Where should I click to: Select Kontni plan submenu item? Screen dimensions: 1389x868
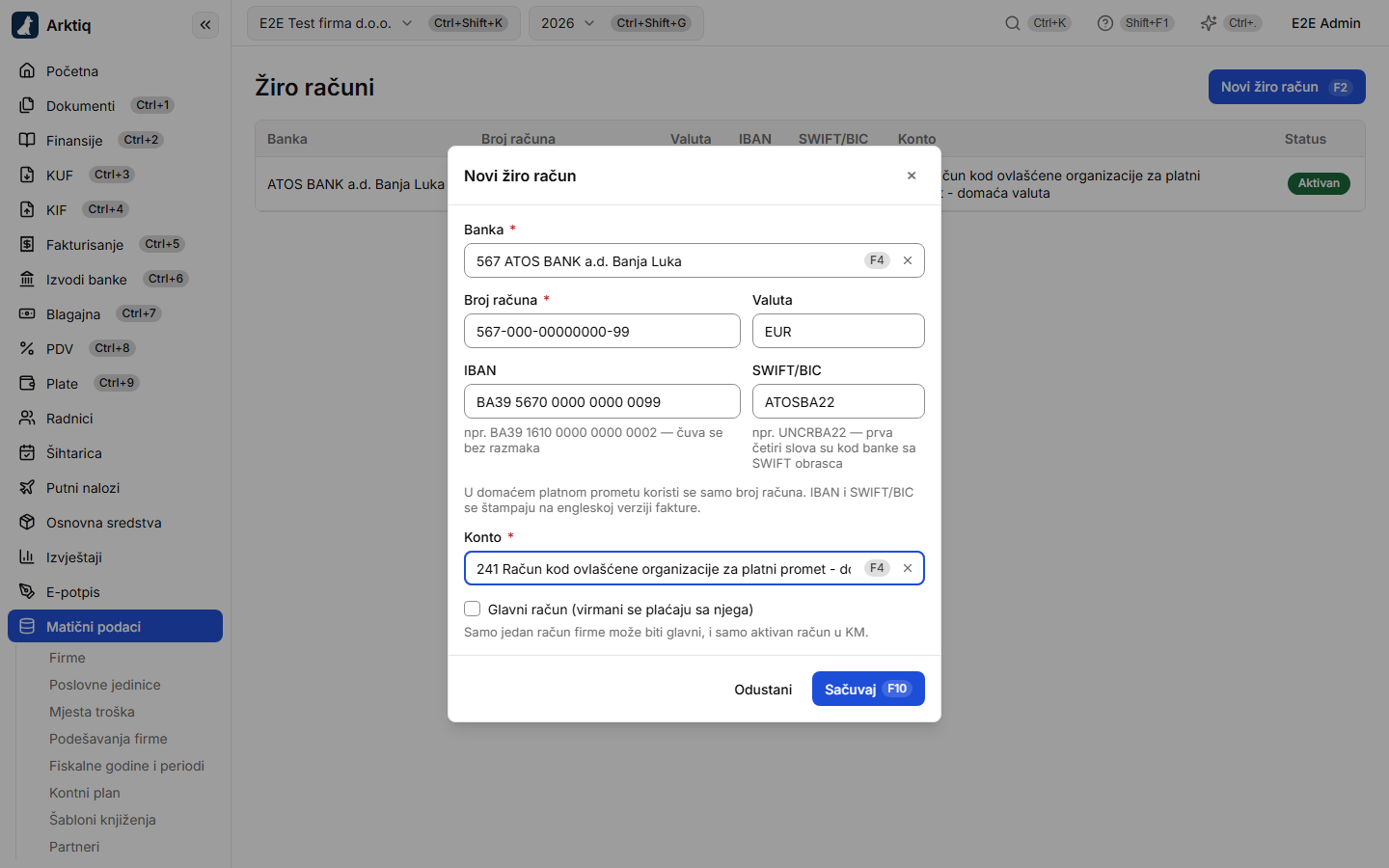click(x=85, y=793)
